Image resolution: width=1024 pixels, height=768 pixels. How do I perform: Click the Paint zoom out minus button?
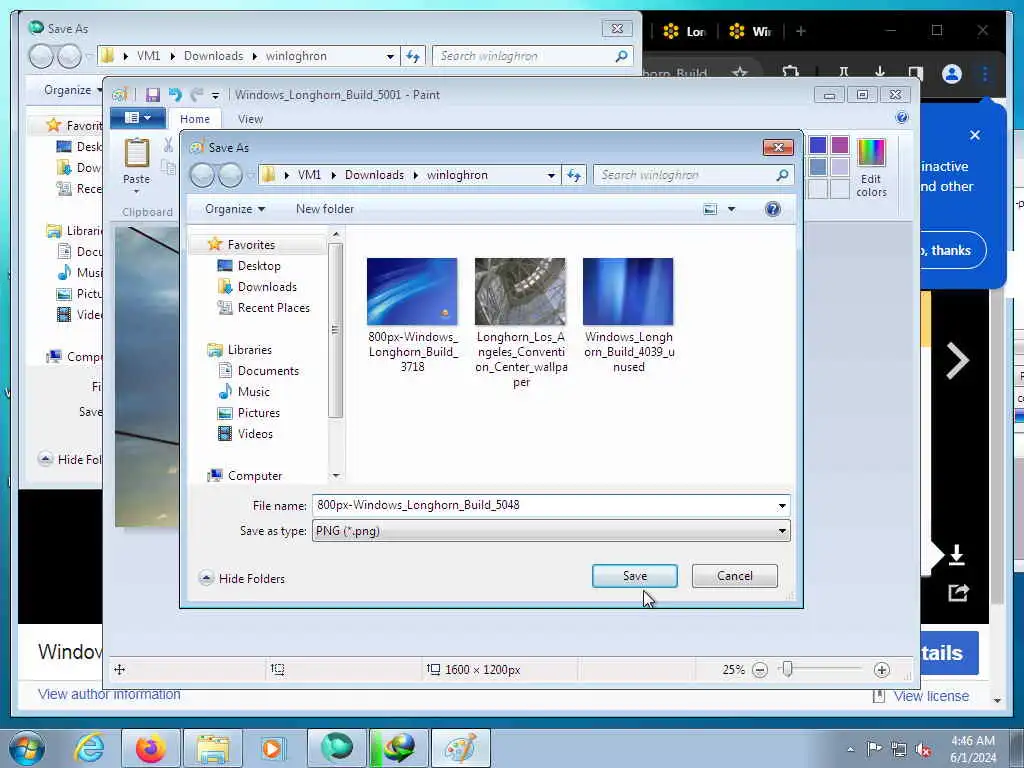point(760,670)
